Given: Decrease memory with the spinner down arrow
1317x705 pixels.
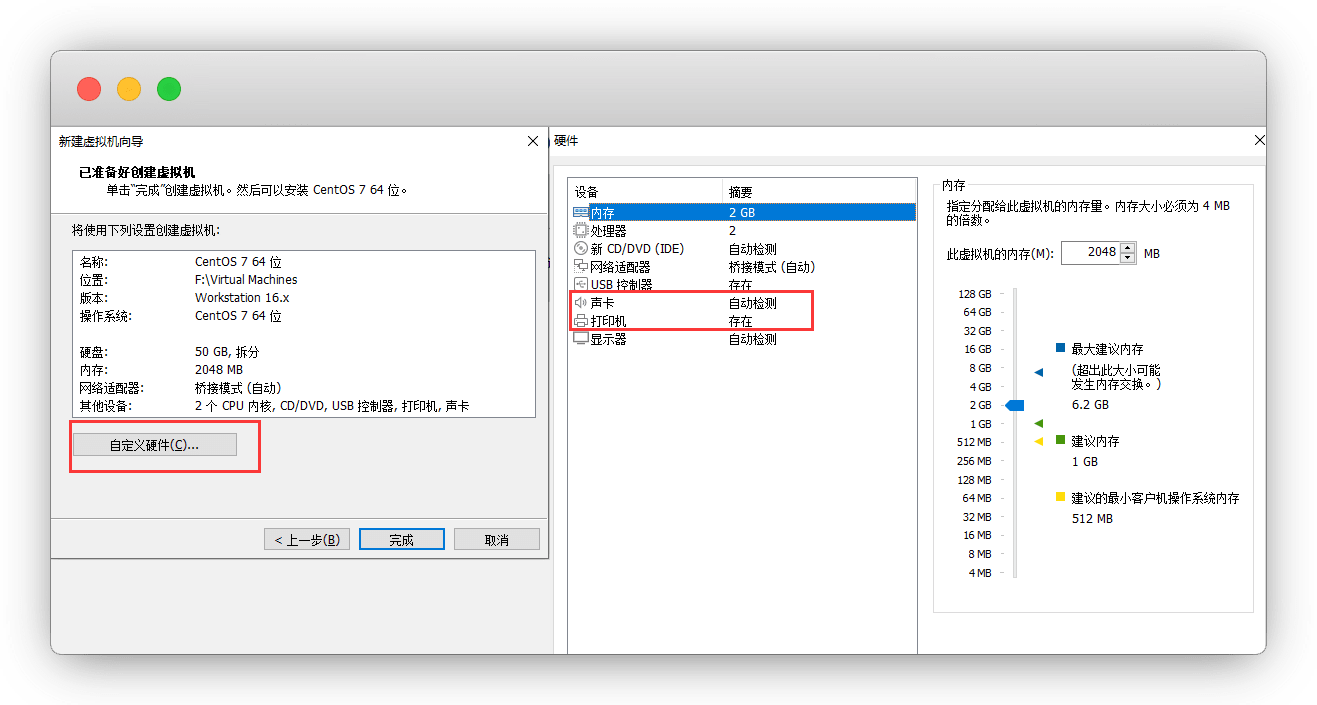Looking at the screenshot, I should click(x=1128, y=258).
